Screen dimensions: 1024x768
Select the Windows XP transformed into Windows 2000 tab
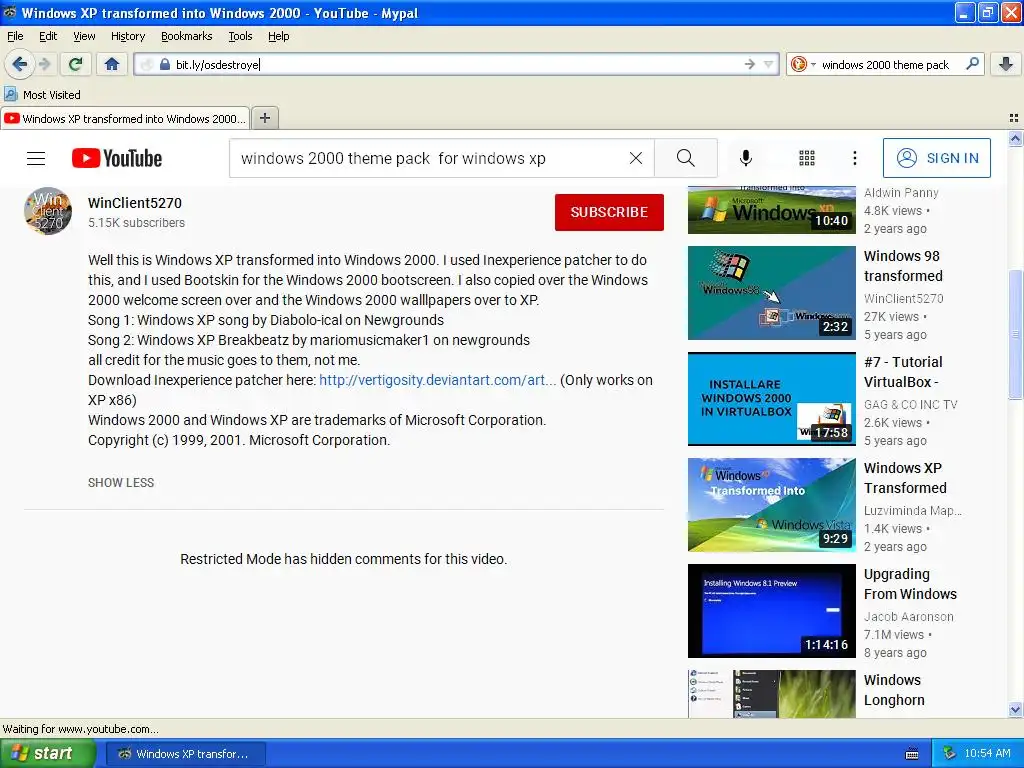click(125, 118)
